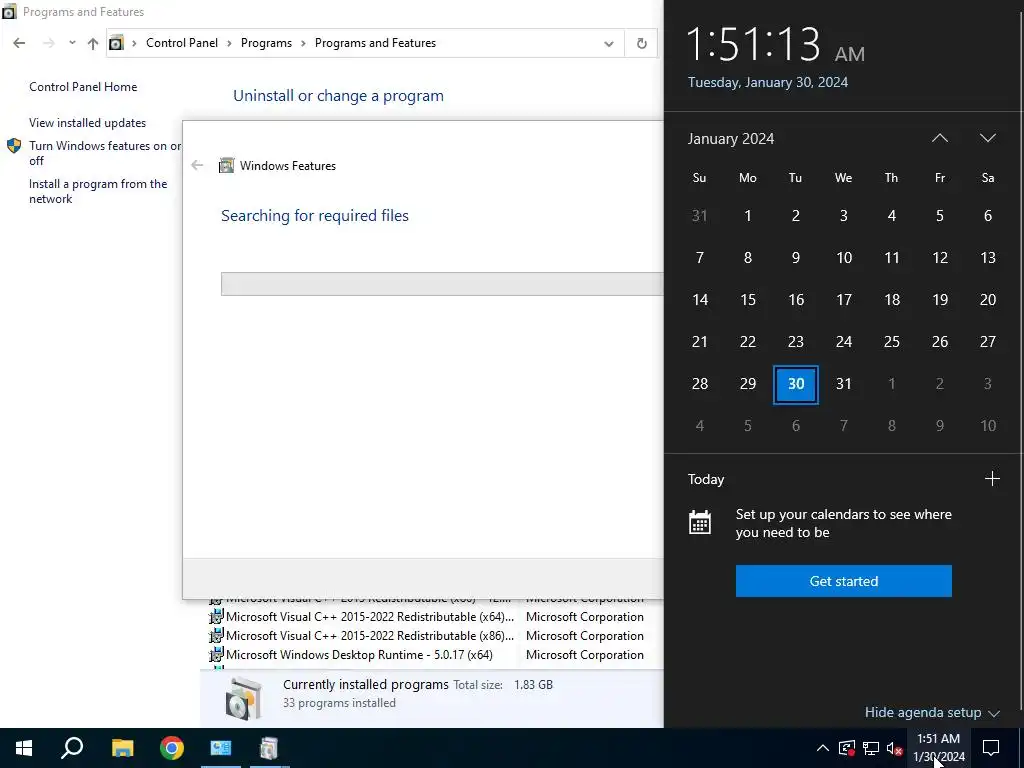This screenshot has width=1024, height=768.
Task: Open View installed updates link
Action: coord(88,123)
